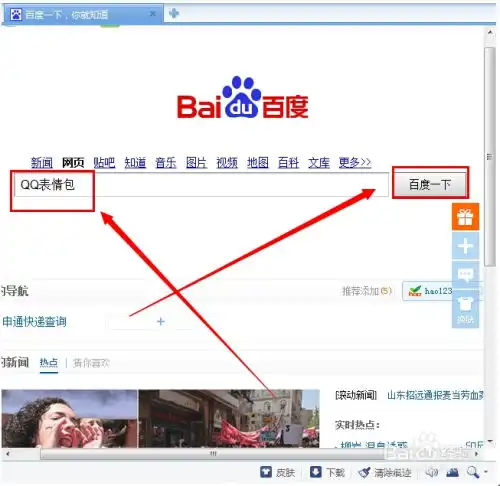
Task: Open the chat bubble sidebar icon
Action: [465, 275]
